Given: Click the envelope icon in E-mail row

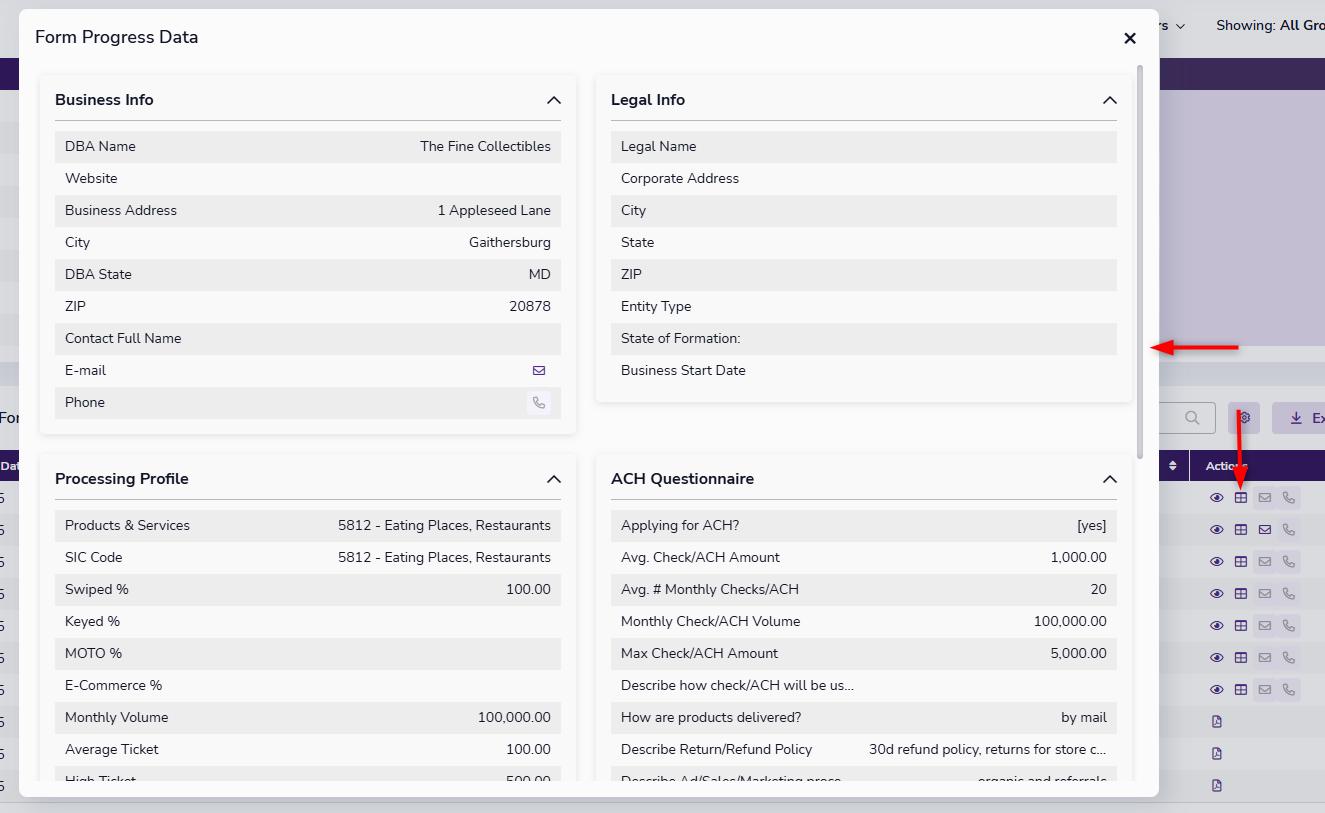Looking at the screenshot, I should click(539, 370).
